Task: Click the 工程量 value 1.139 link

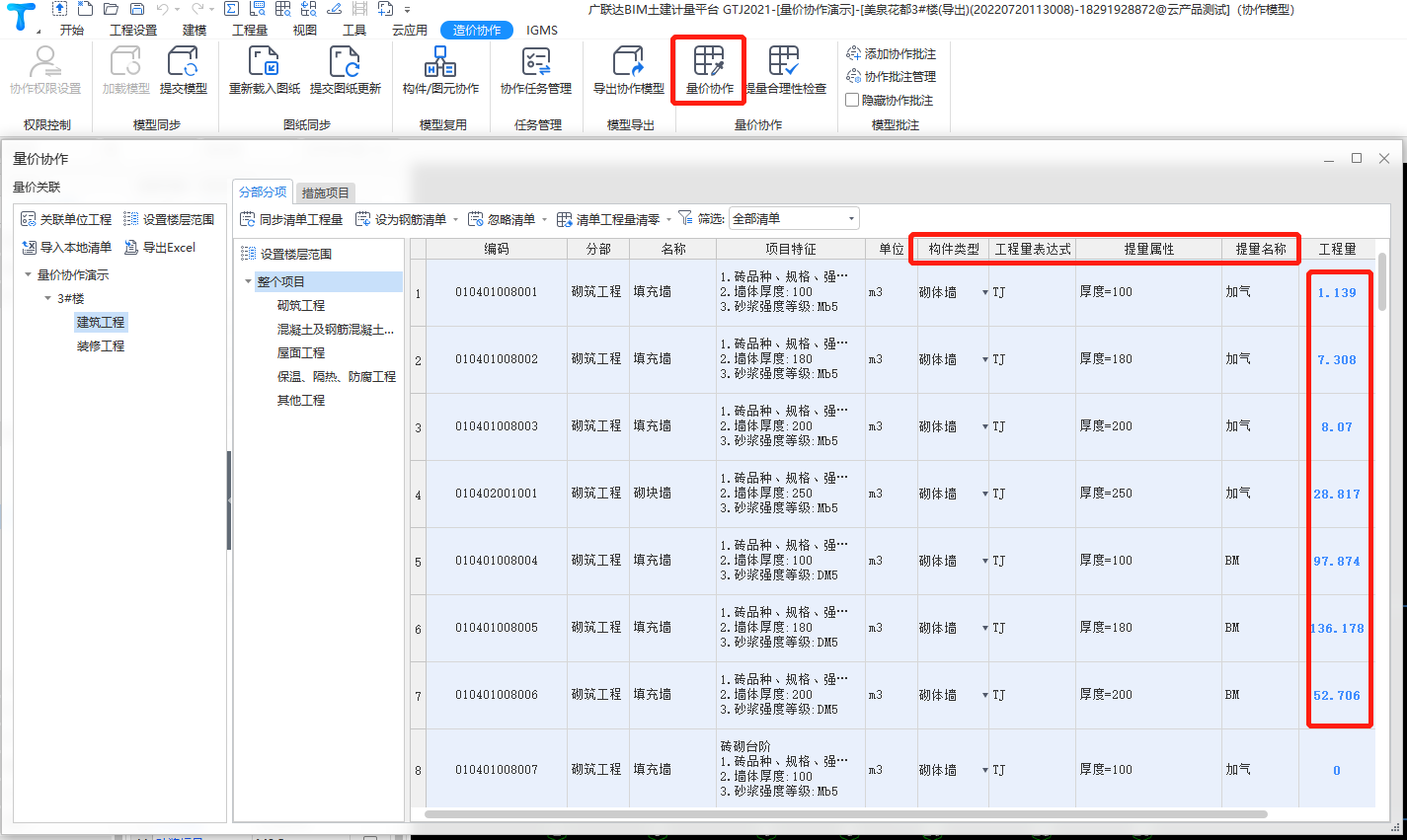Action: coord(1337,292)
